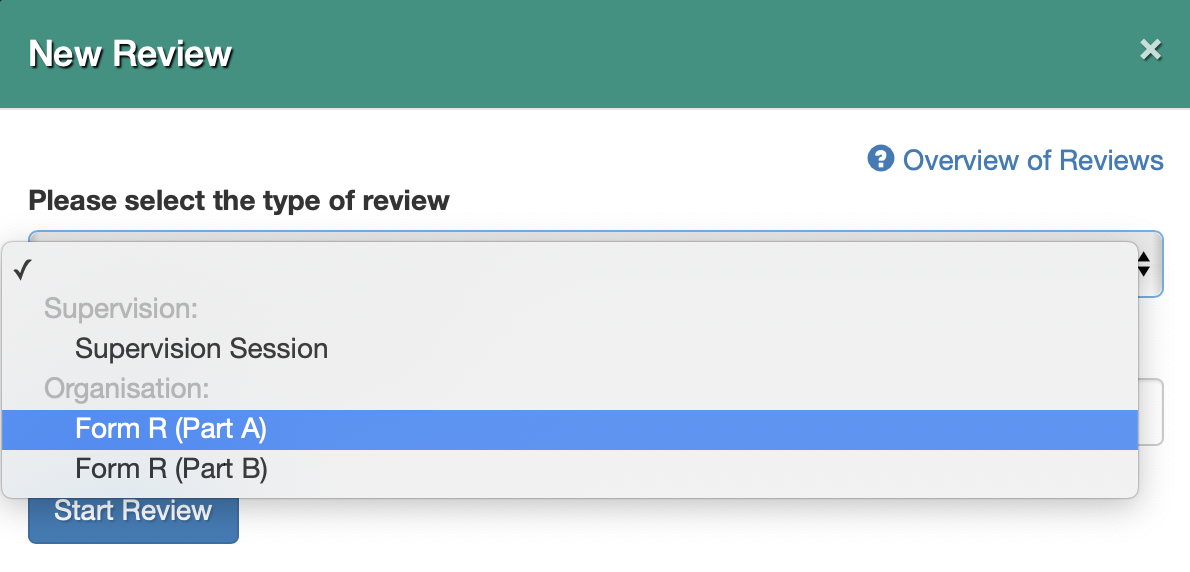Focus the partly hidden input field at right
This screenshot has height=572, width=1190.
(x=1151, y=412)
